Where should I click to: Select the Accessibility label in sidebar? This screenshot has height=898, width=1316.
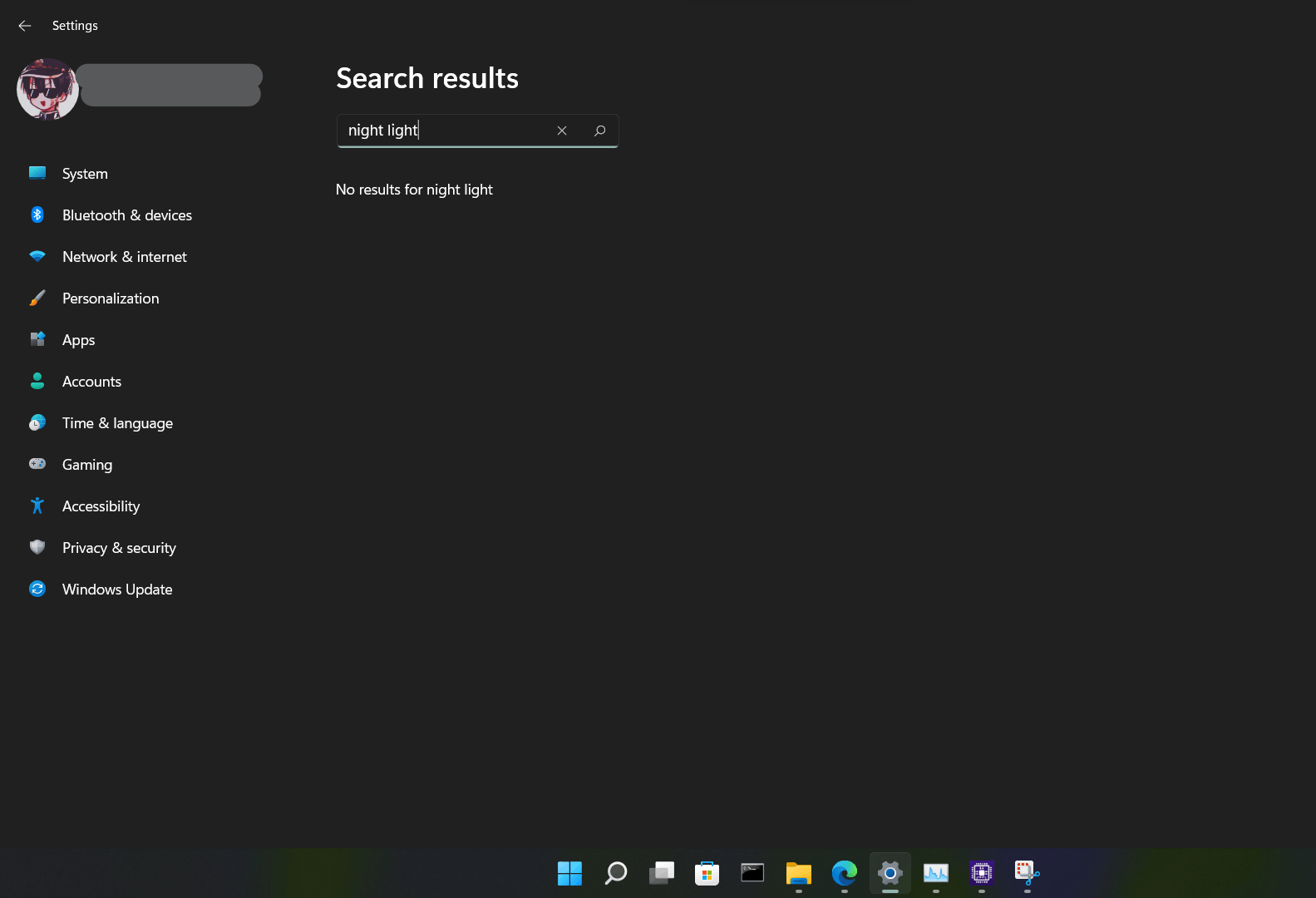(101, 506)
